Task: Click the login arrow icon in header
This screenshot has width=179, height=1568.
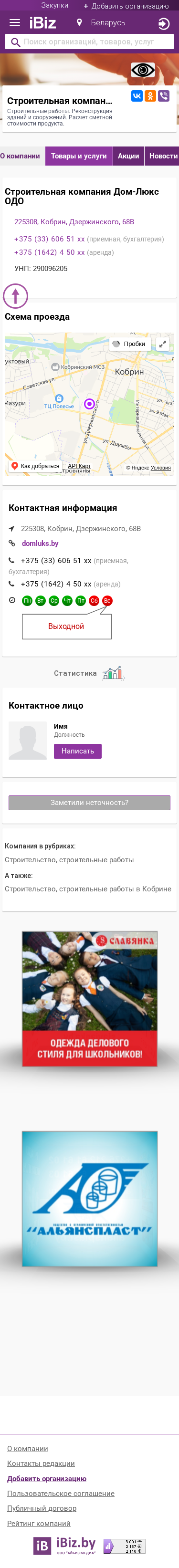Action: (x=163, y=24)
